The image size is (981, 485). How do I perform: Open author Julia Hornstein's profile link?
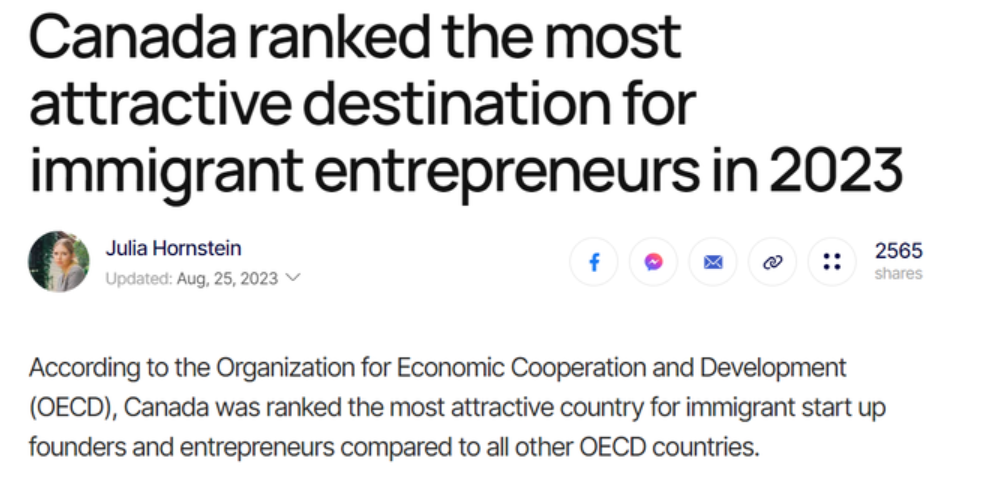click(x=173, y=248)
